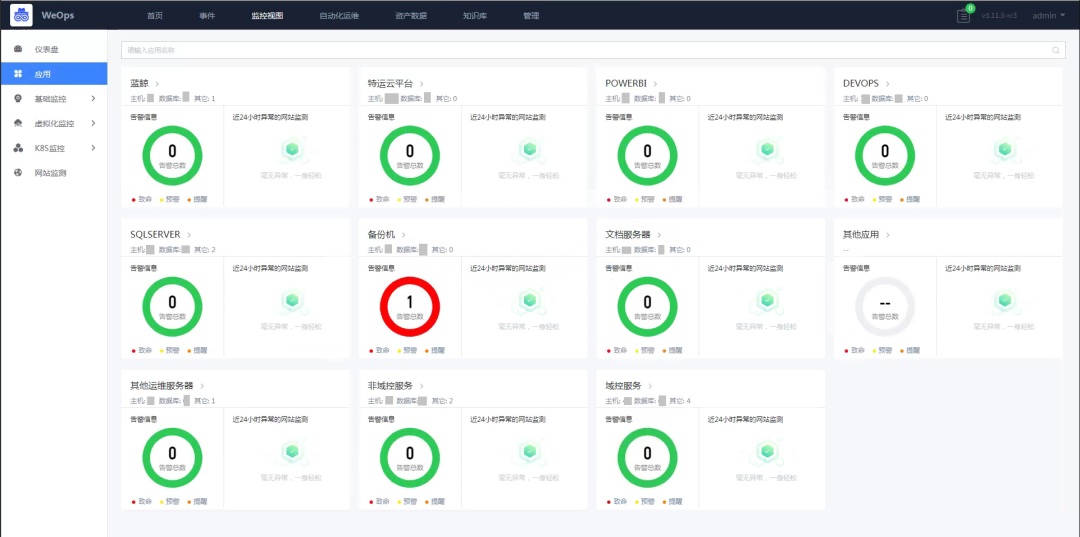
Task: Click the grey empty alarm ring on 其他应用
Action: 885,306
